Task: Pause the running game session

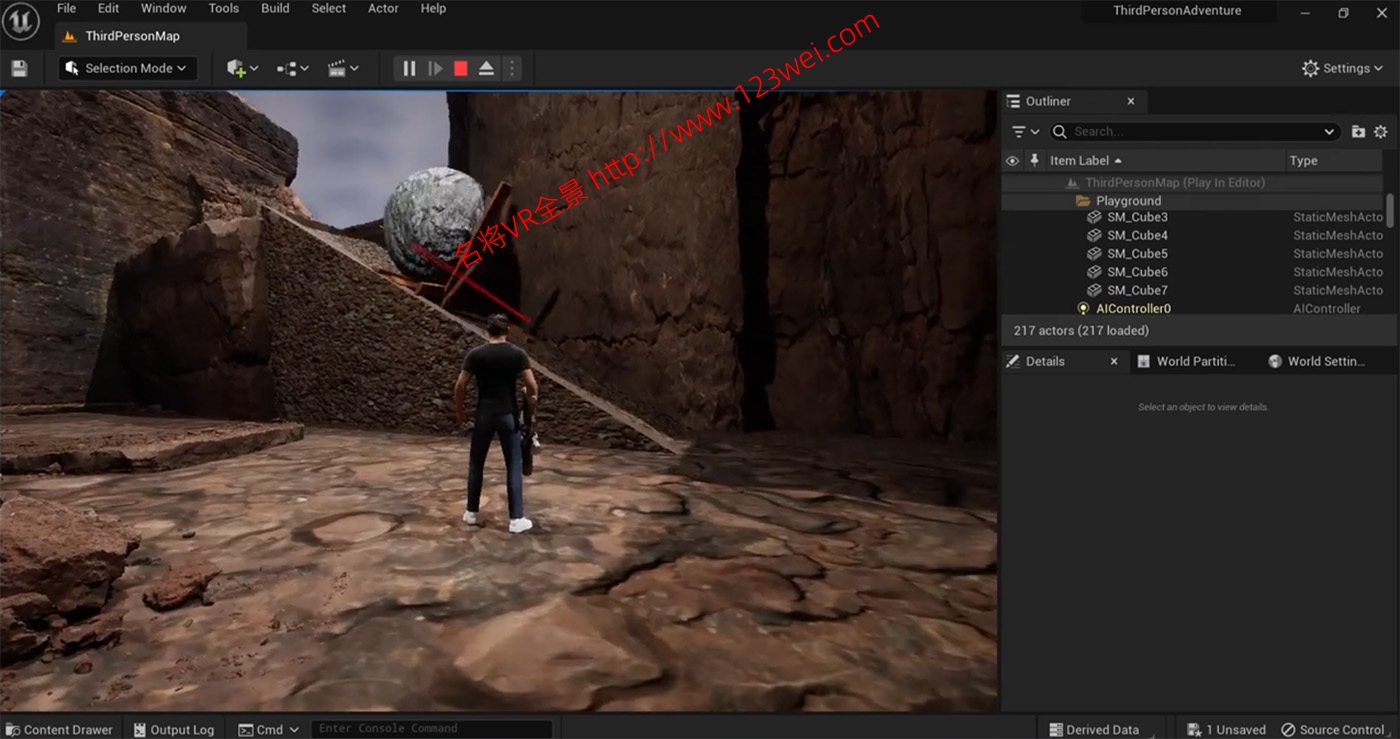Action: point(409,68)
